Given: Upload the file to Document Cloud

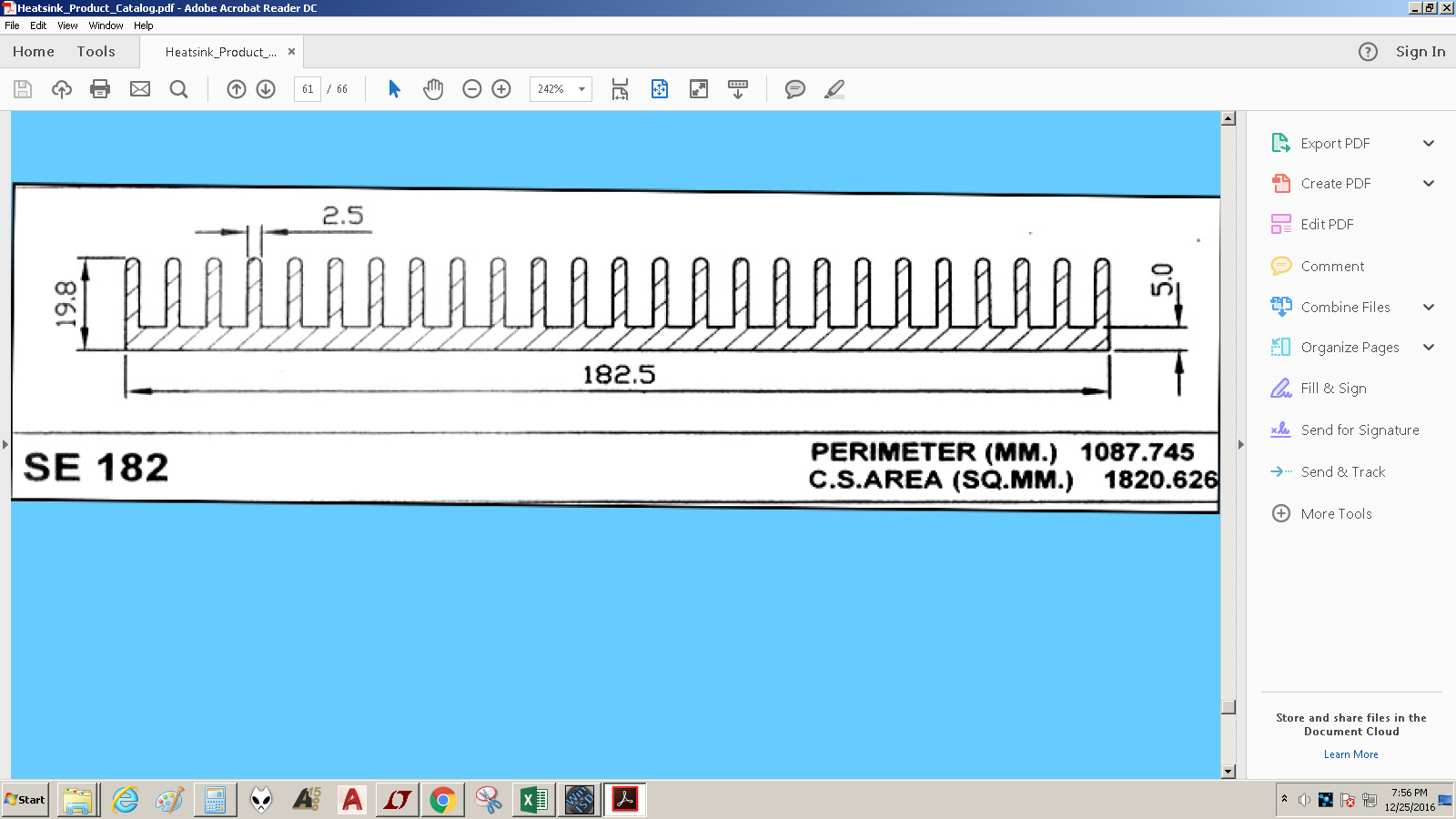Looking at the screenshot, I should 61,89.
